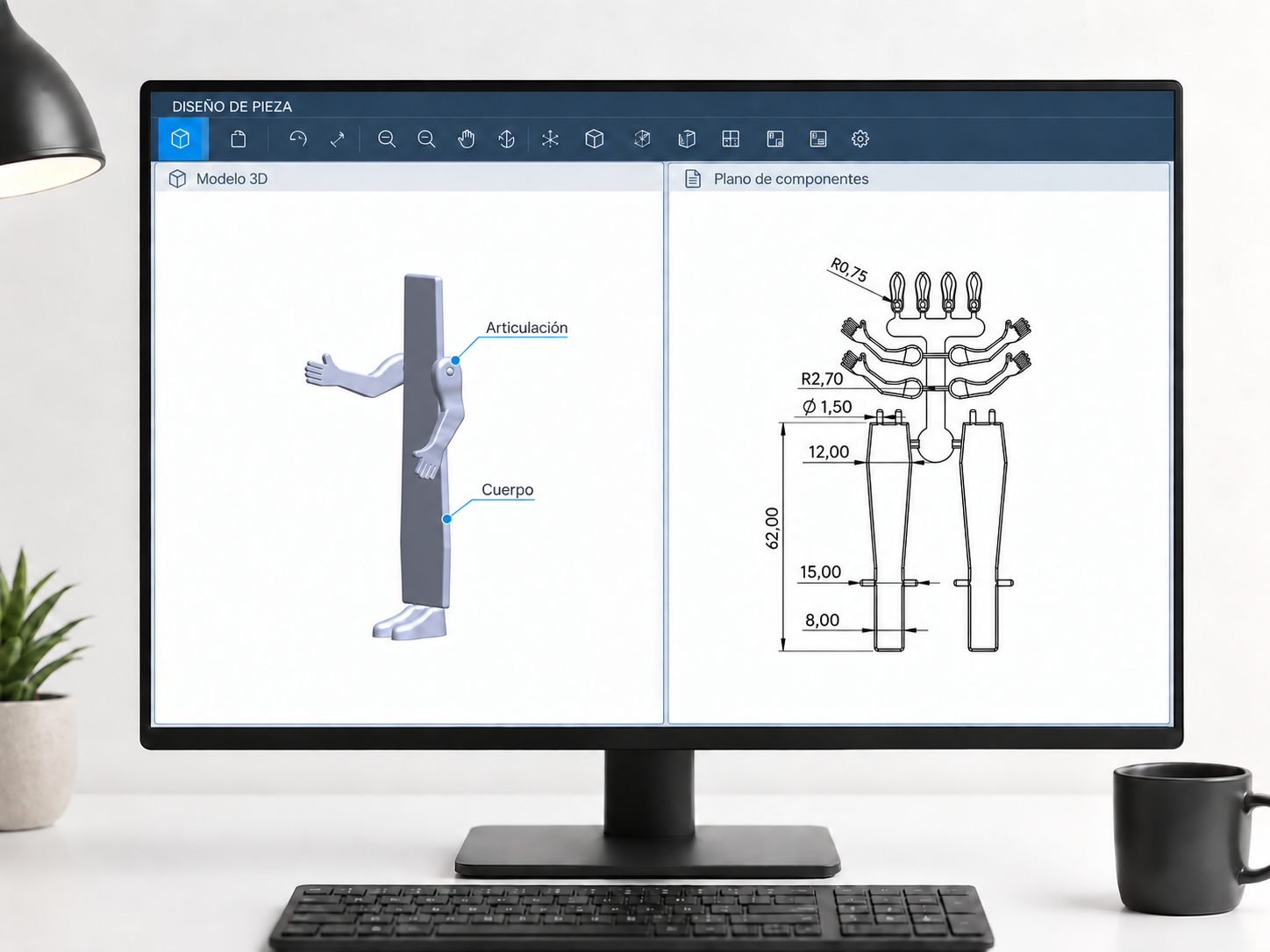Click the blue marker dot on the body
The height and width of the screenshot is (952, 1270).
click(x=446, y=519)
